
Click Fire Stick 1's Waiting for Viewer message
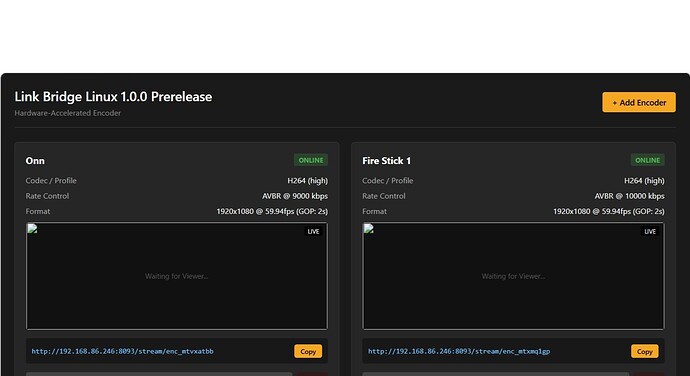pyautogui.click(x=513, y=276)
